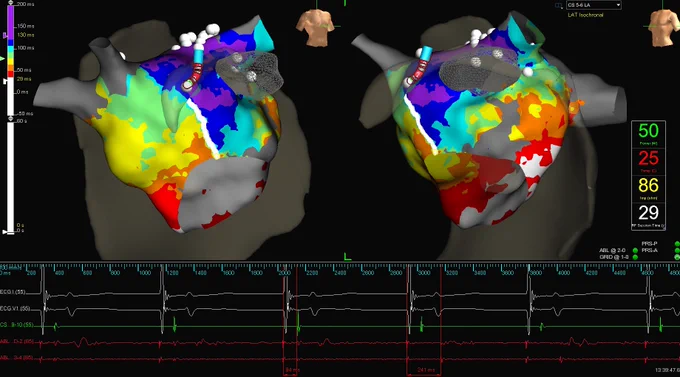The height and width of the screenshot is (377, 680).
Task: Open the CS 5-6 LA map dropdown
Action: 593,5
